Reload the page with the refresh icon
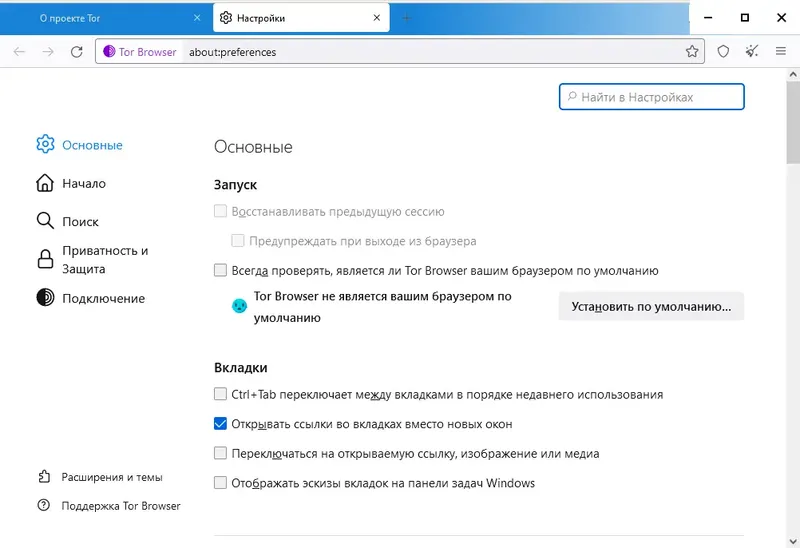The width and height of the screenshot is (800, 548). [x=77, y=52]
